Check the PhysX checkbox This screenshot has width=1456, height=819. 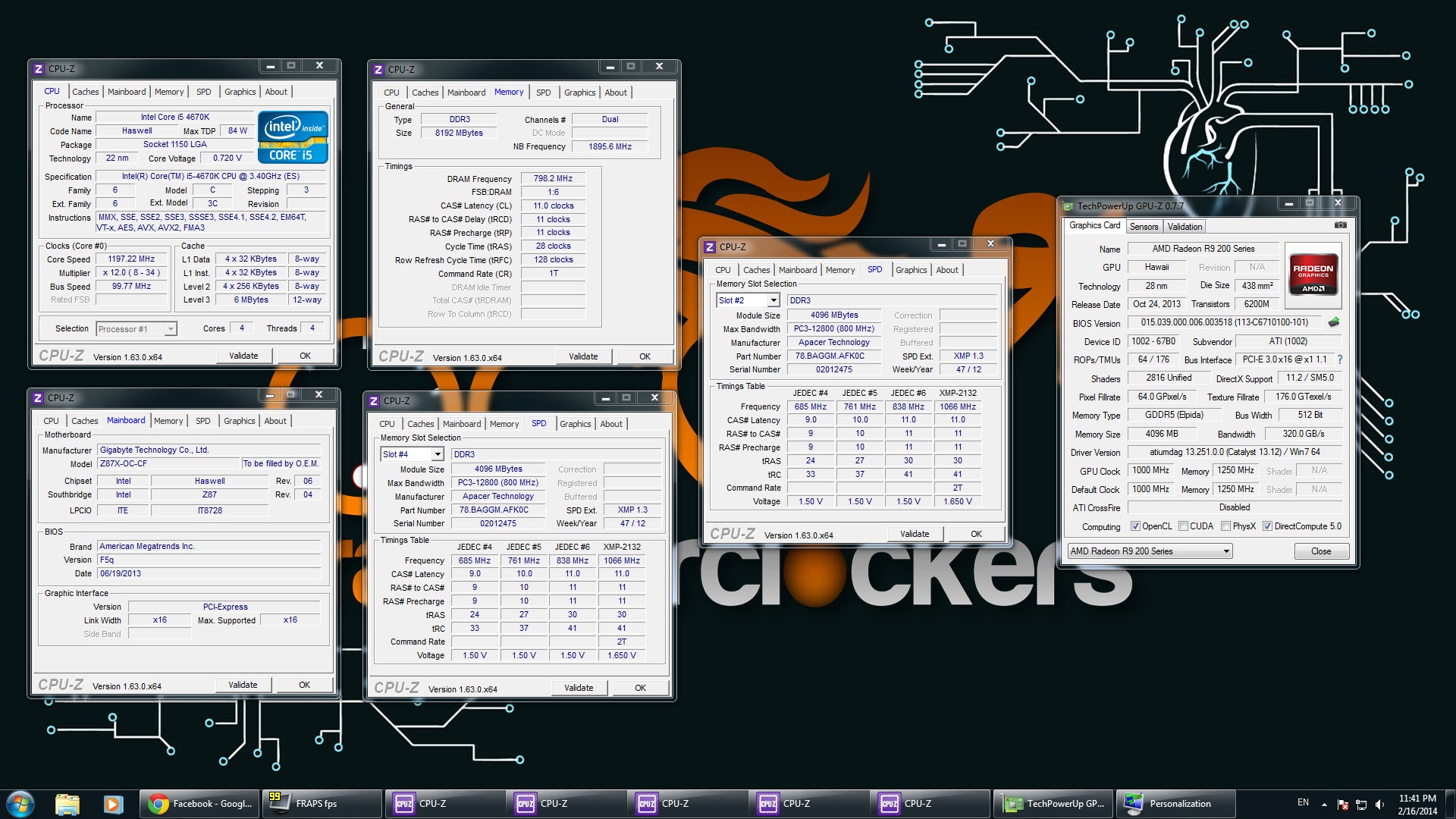click(x=1225, y=526)
